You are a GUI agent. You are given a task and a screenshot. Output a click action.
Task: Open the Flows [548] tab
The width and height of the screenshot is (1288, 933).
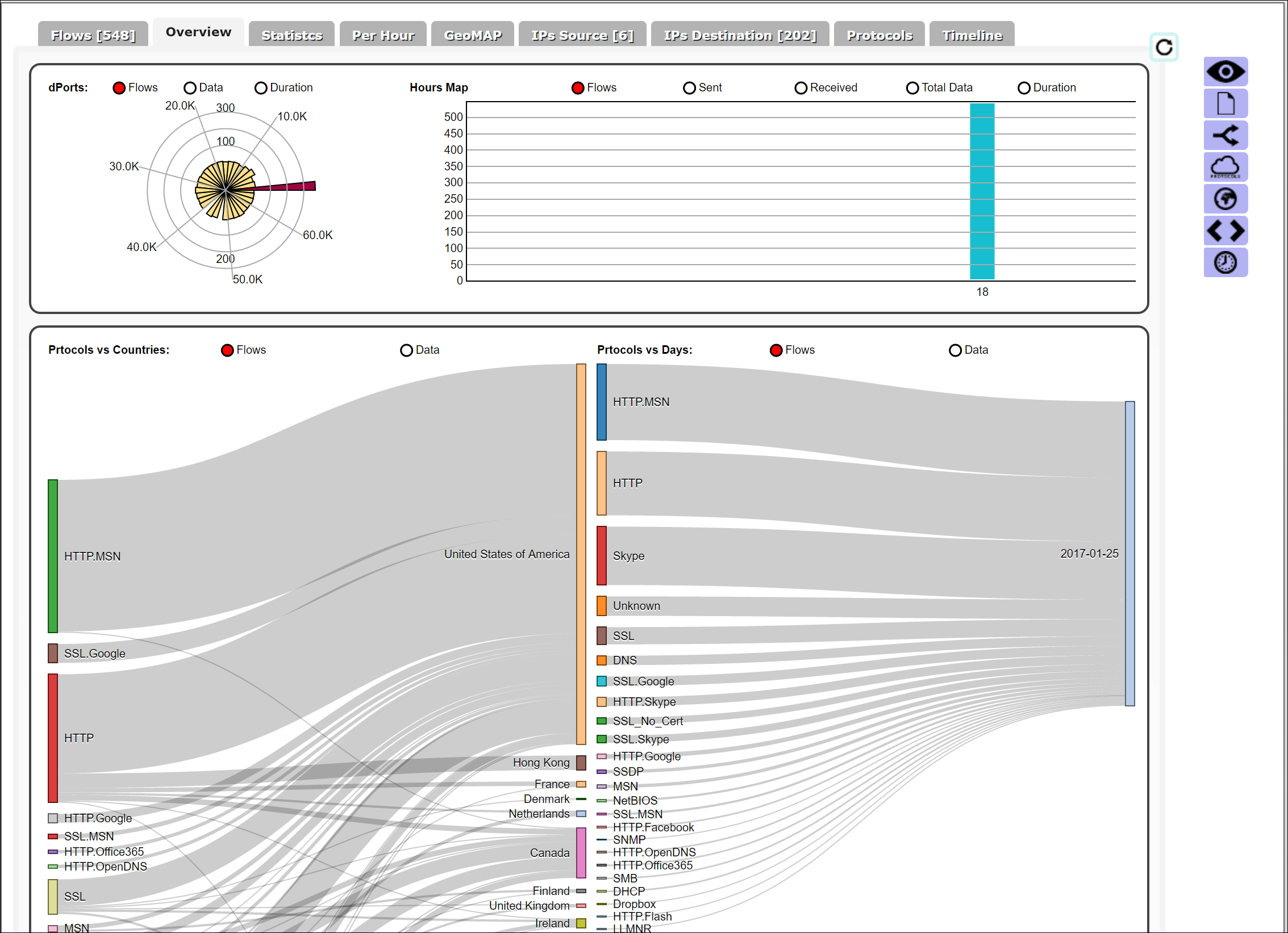(x=93, y=34)
